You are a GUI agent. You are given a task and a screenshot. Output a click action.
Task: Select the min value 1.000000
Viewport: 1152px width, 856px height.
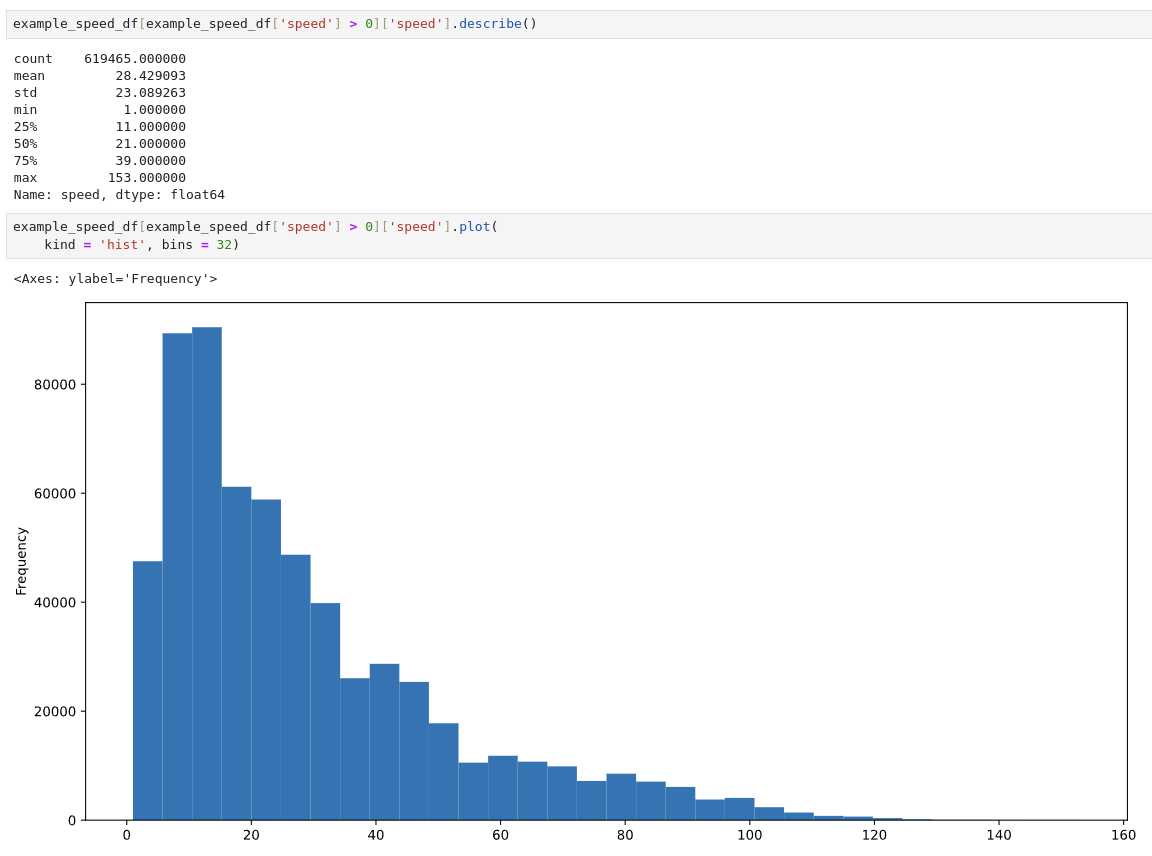[x=154, y=109]
